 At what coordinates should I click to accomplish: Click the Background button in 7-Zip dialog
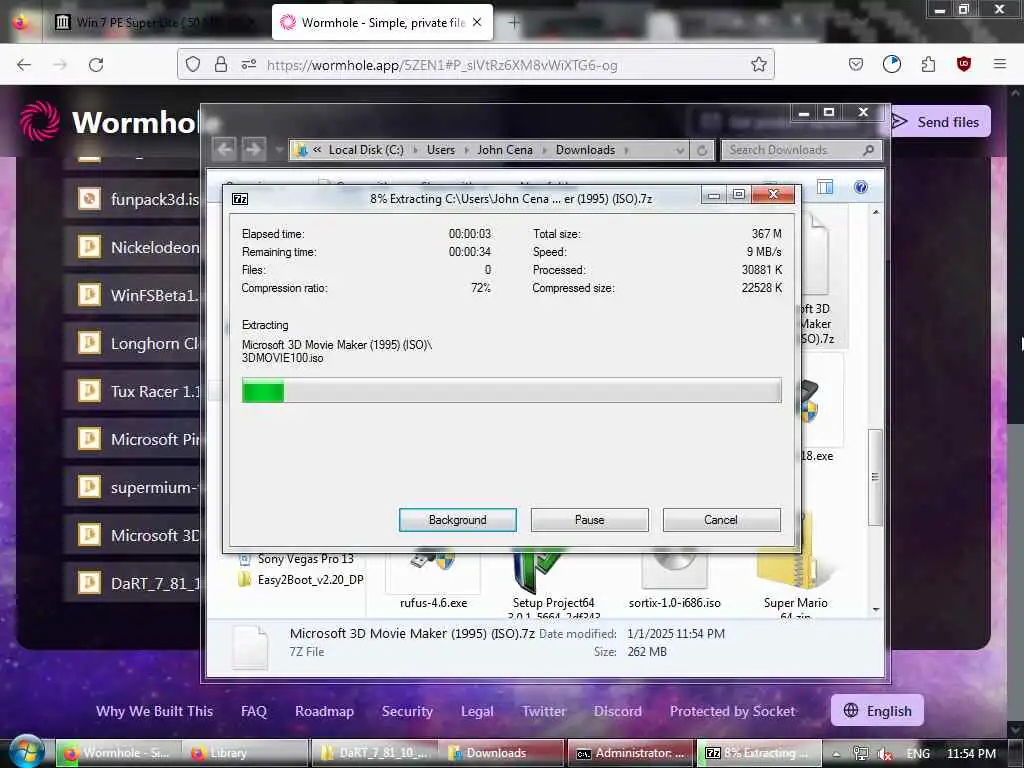(x=457, y=520)
